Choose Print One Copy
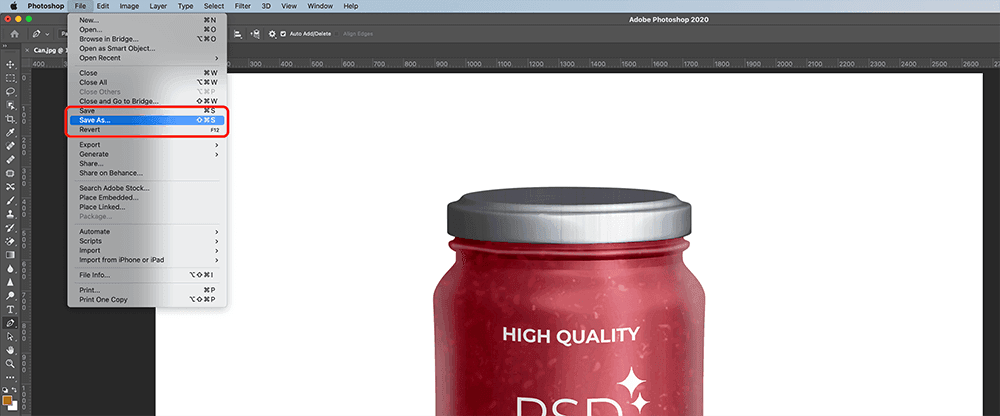The width and height of the screenshot is (1000, 416). click(x=147, y=300)
